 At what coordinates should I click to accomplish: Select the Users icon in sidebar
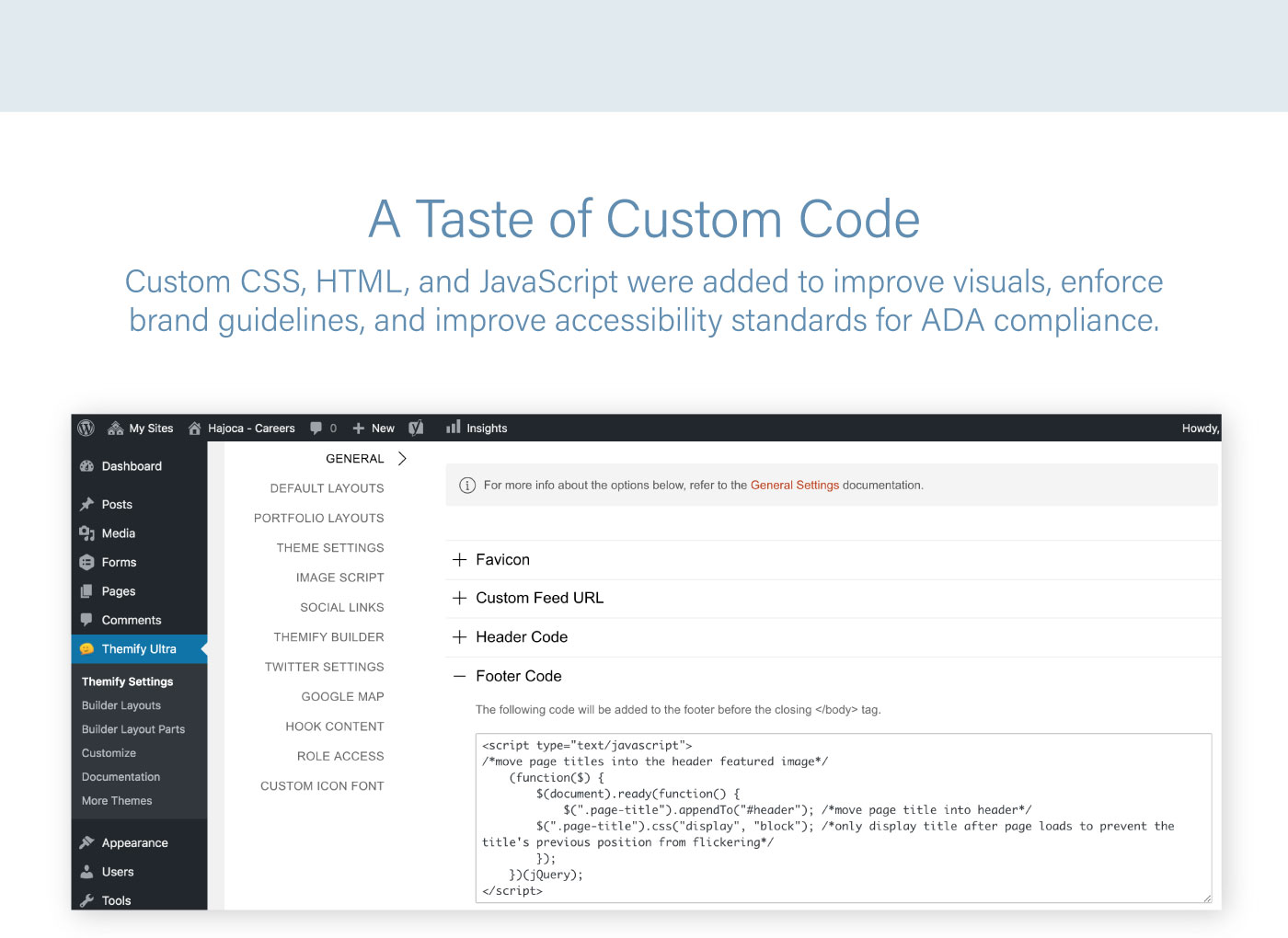tap(87, 872)
